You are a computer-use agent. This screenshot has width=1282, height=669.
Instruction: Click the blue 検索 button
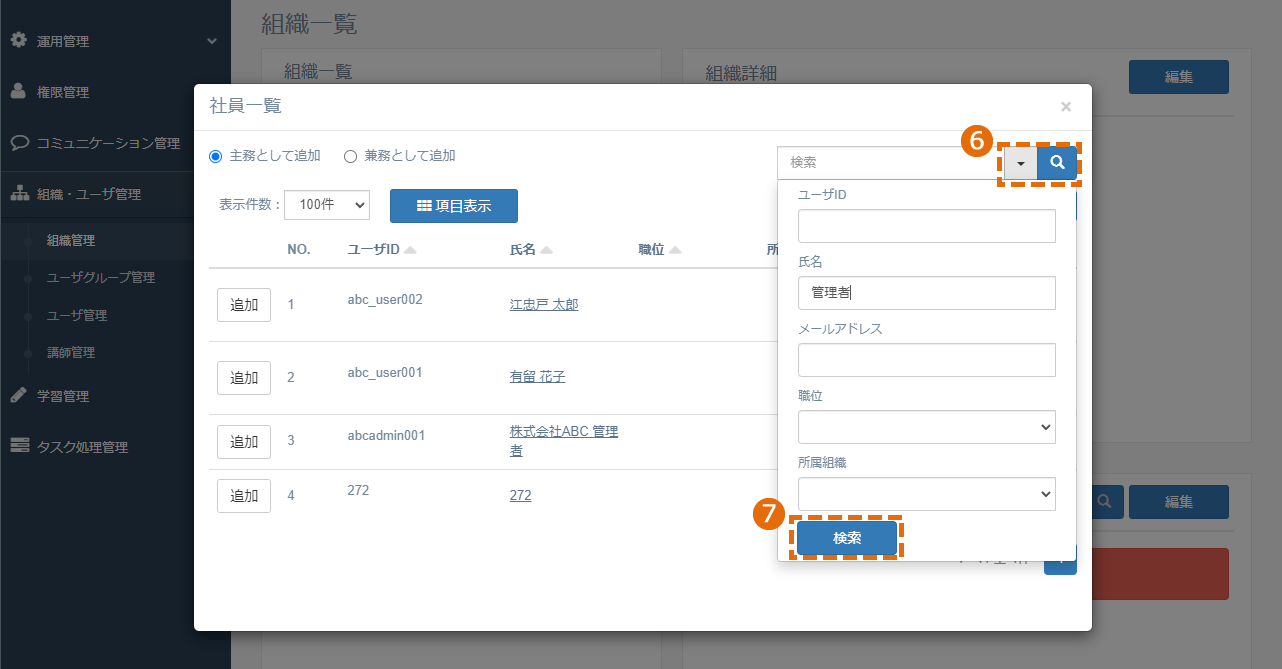coord(847,538)
